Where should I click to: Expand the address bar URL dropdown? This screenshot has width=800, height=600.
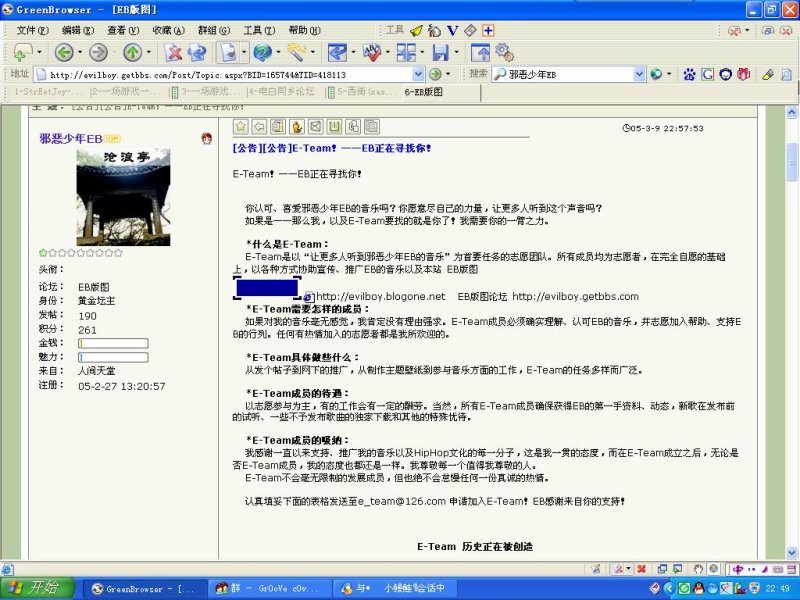418,74
